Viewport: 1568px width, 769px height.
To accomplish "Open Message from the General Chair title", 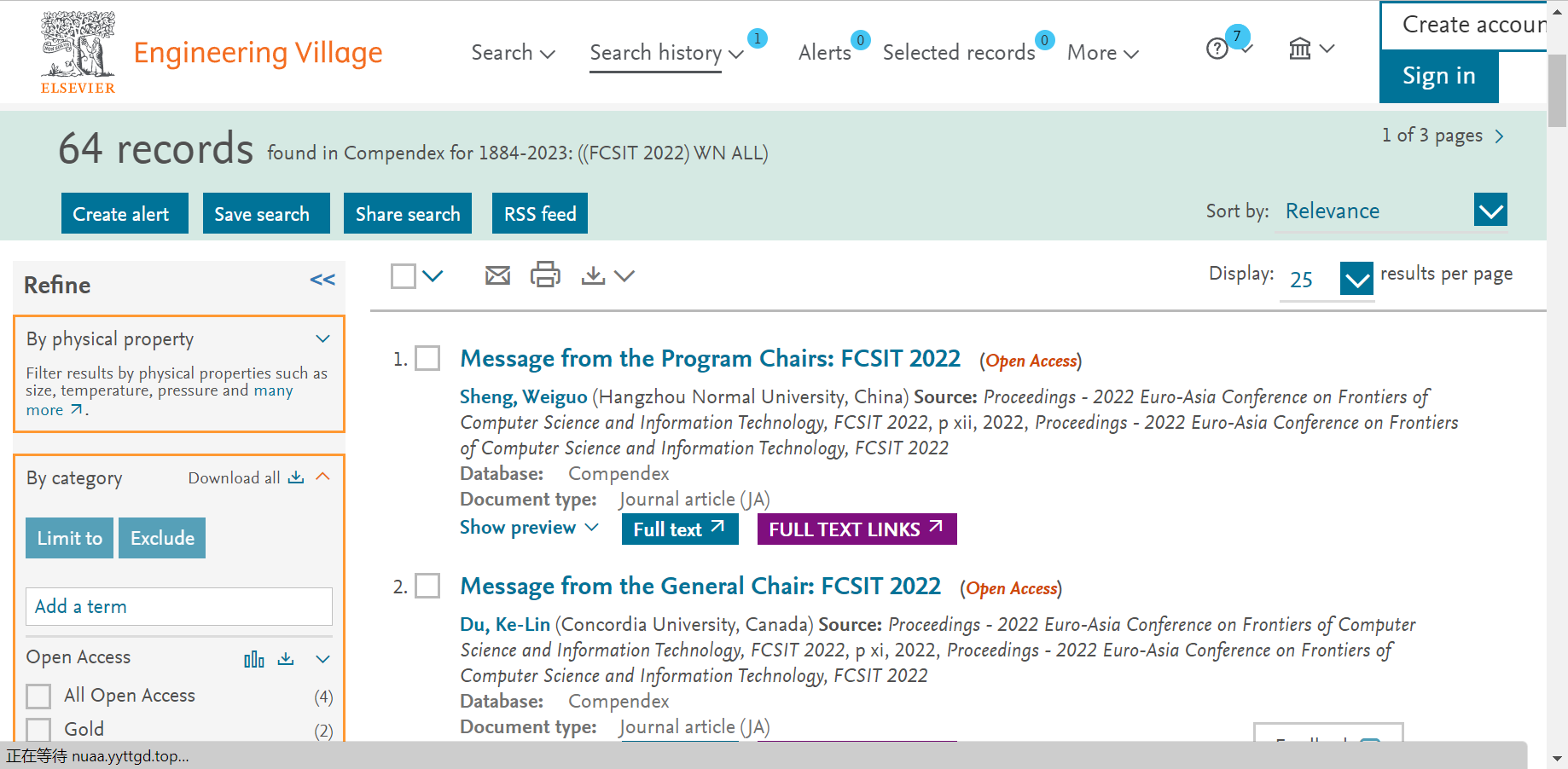I will [x=700, y=586].
